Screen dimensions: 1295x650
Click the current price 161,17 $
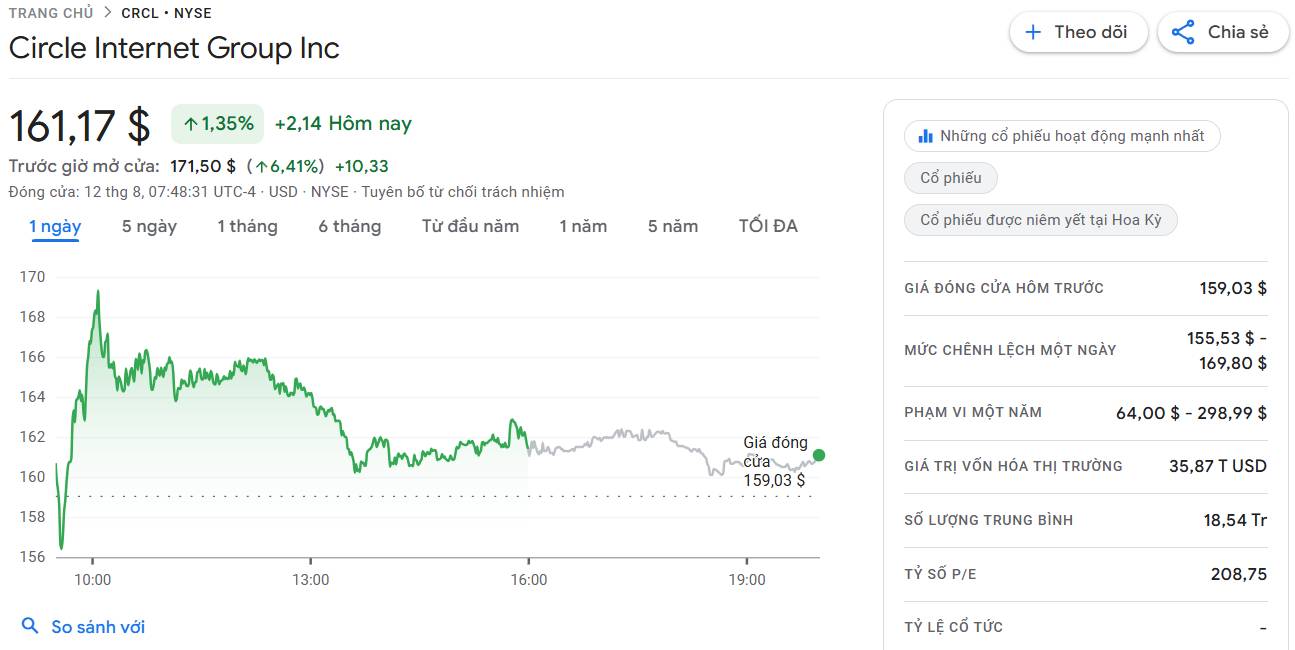click(80, 126)
